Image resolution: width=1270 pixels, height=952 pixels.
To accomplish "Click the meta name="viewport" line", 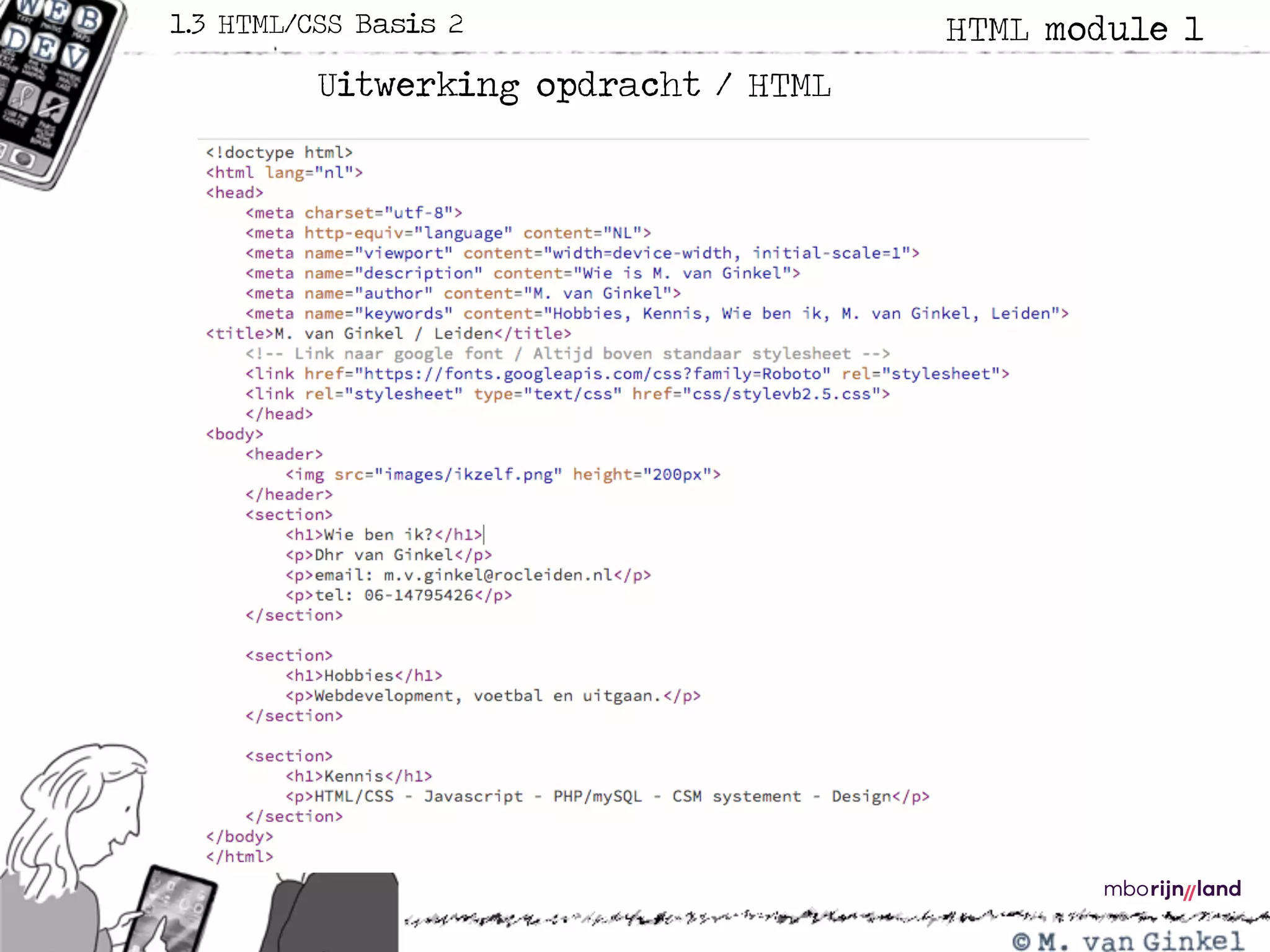I will (x=582, y=253).
